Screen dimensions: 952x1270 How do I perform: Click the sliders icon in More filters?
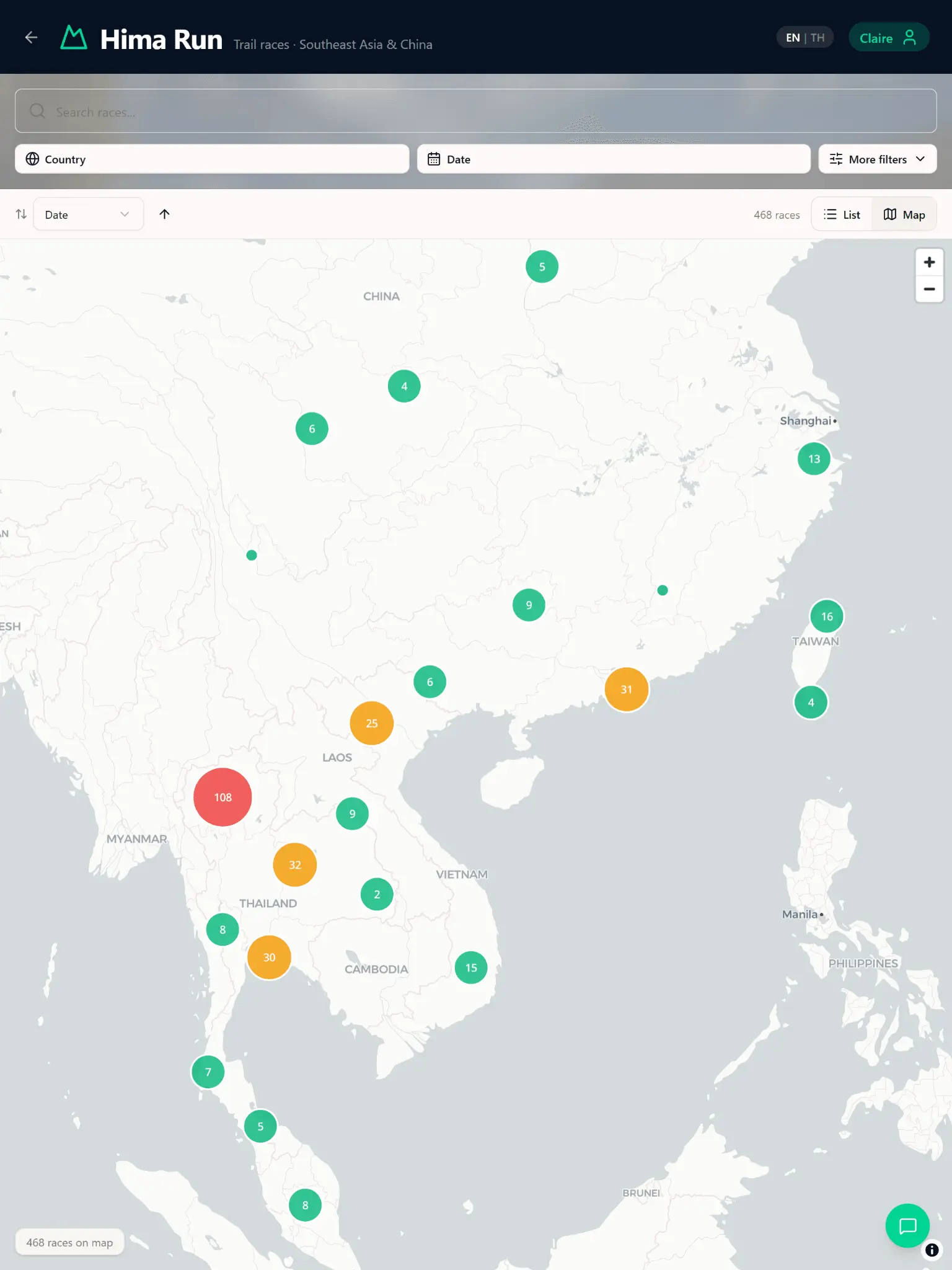point(836,159)
